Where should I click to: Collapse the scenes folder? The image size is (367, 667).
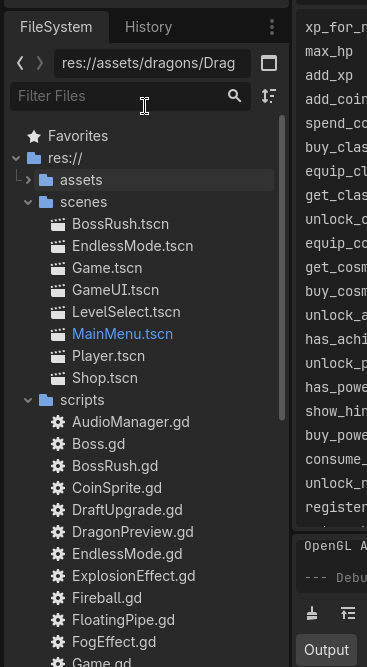28,202
